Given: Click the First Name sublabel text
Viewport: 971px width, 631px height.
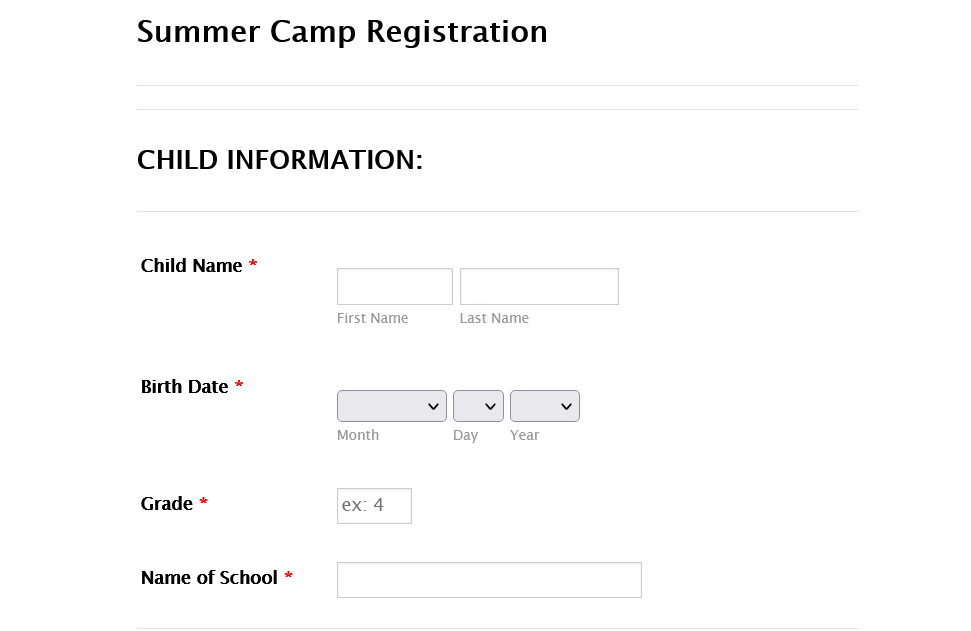Looking at the screenshot, I should (372, 319).
